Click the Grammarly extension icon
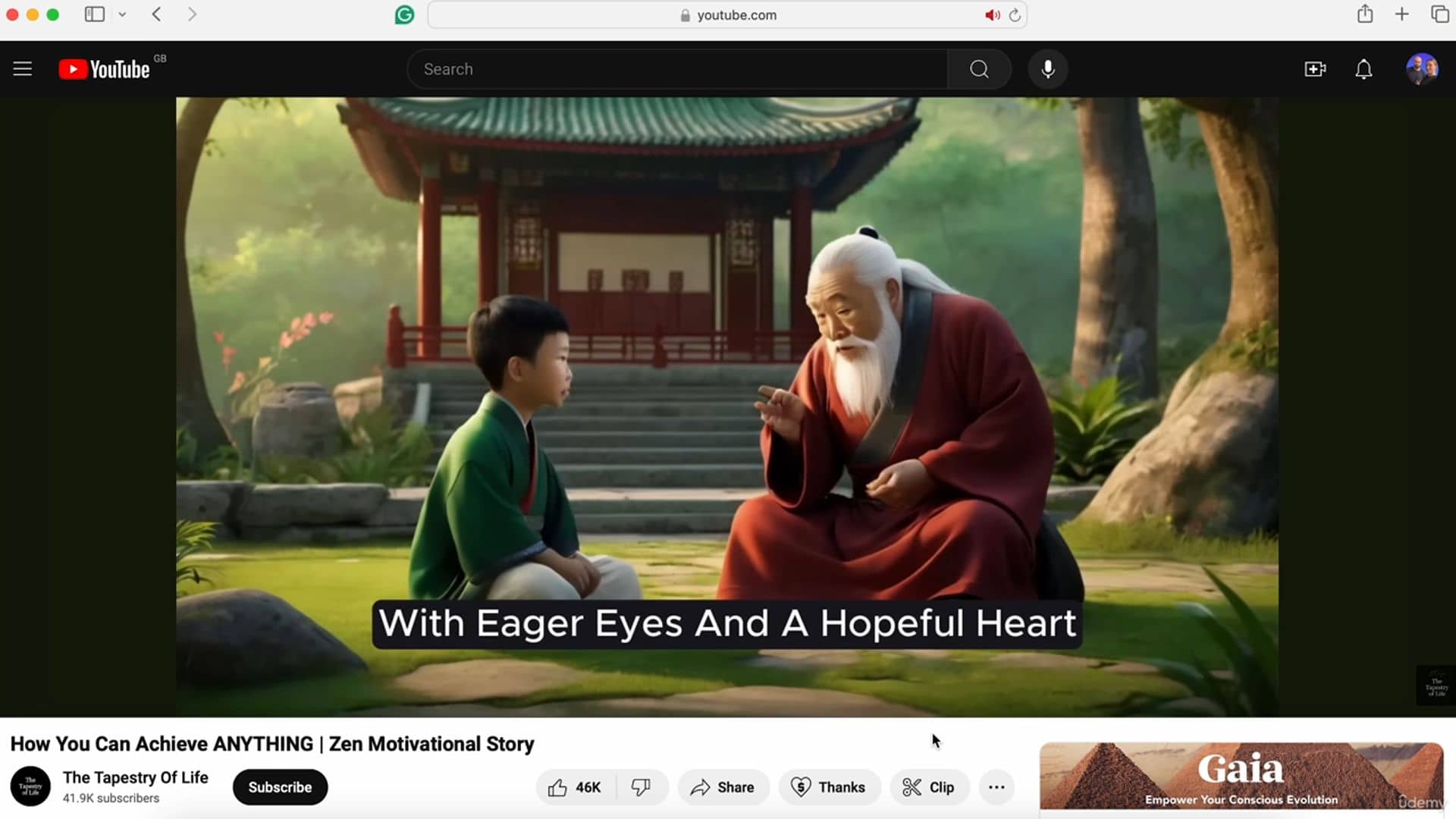The height and width of the screenshot is (819, 1456). tap(404, 14)
